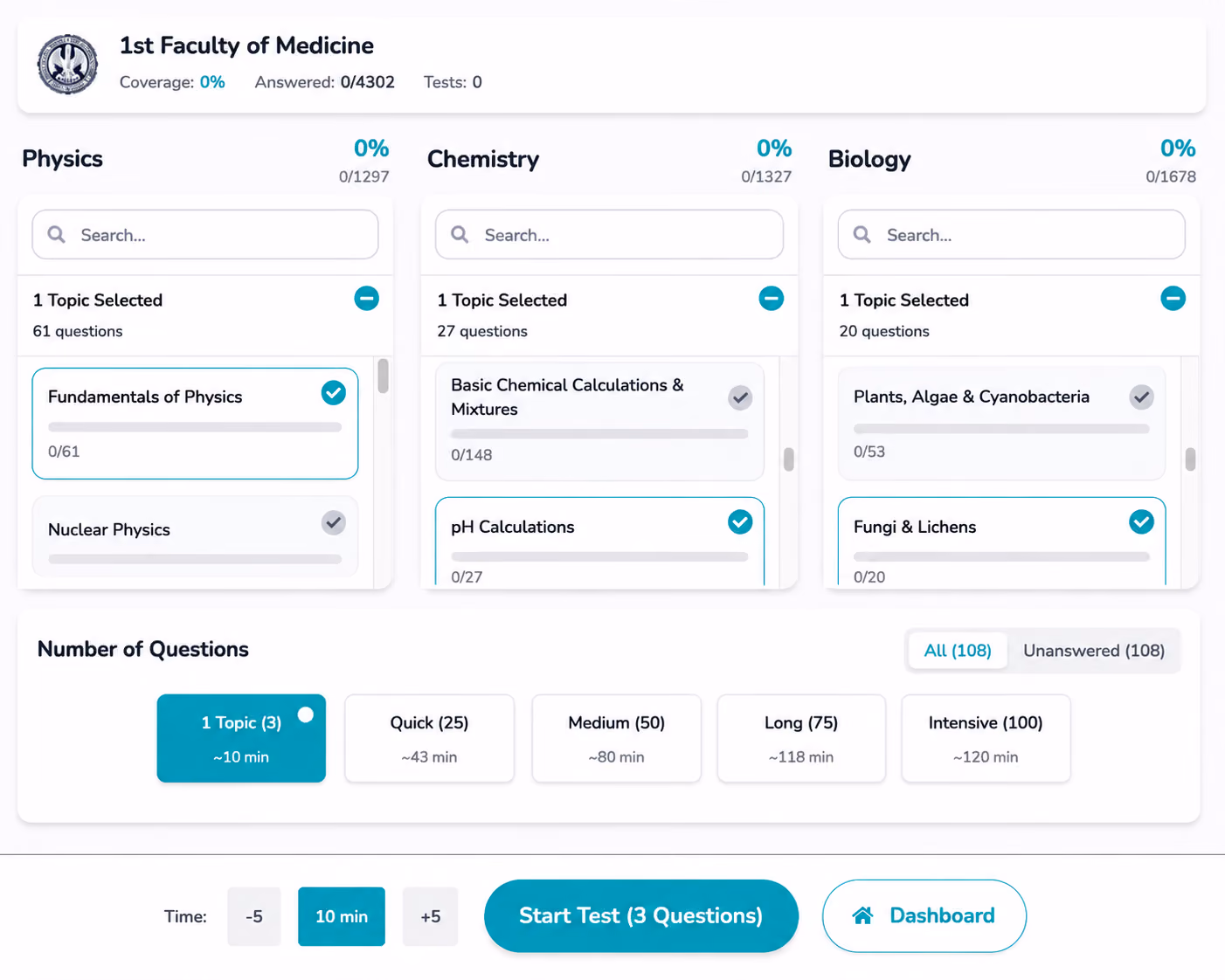
Task: Uncheck Fundamentals of Physics topic
Action: (x=334, y=393)
